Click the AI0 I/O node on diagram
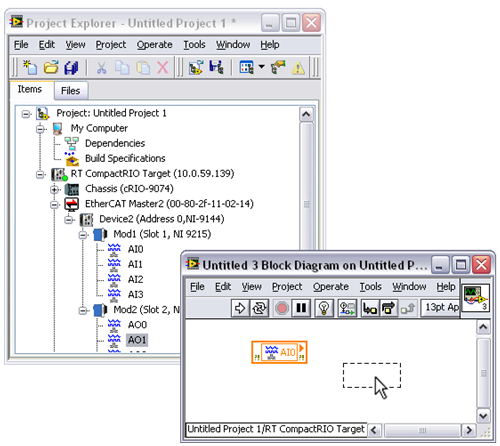Viewport: 500px width, 446px height. click(x=279, y=352)
